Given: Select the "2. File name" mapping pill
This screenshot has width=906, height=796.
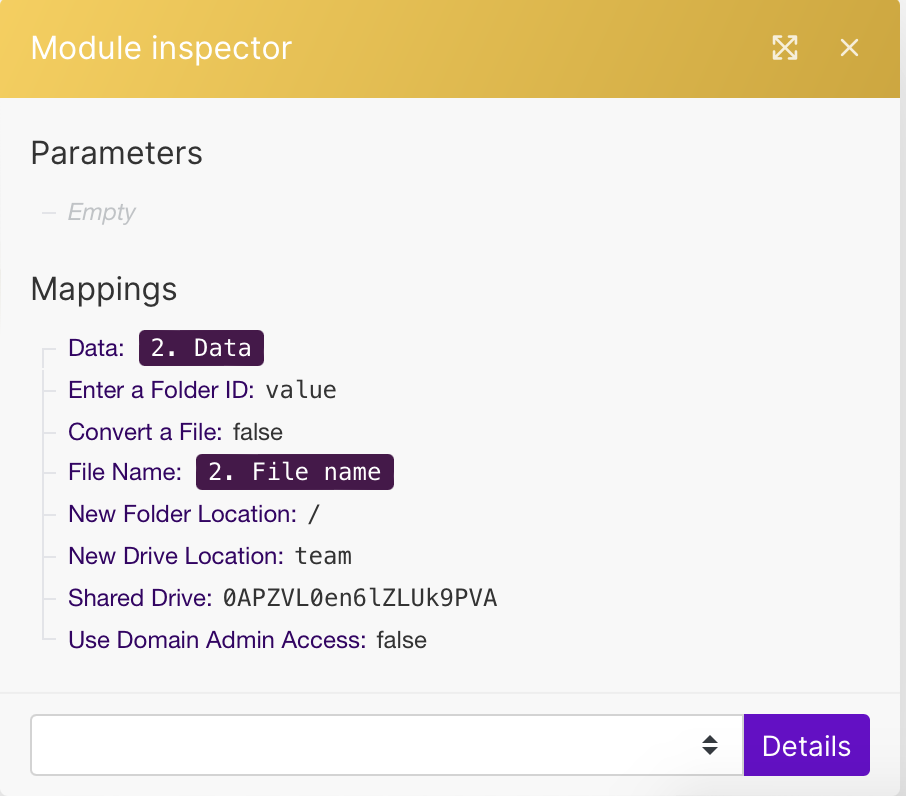Looking at the screenshot, I should [295, 472].
